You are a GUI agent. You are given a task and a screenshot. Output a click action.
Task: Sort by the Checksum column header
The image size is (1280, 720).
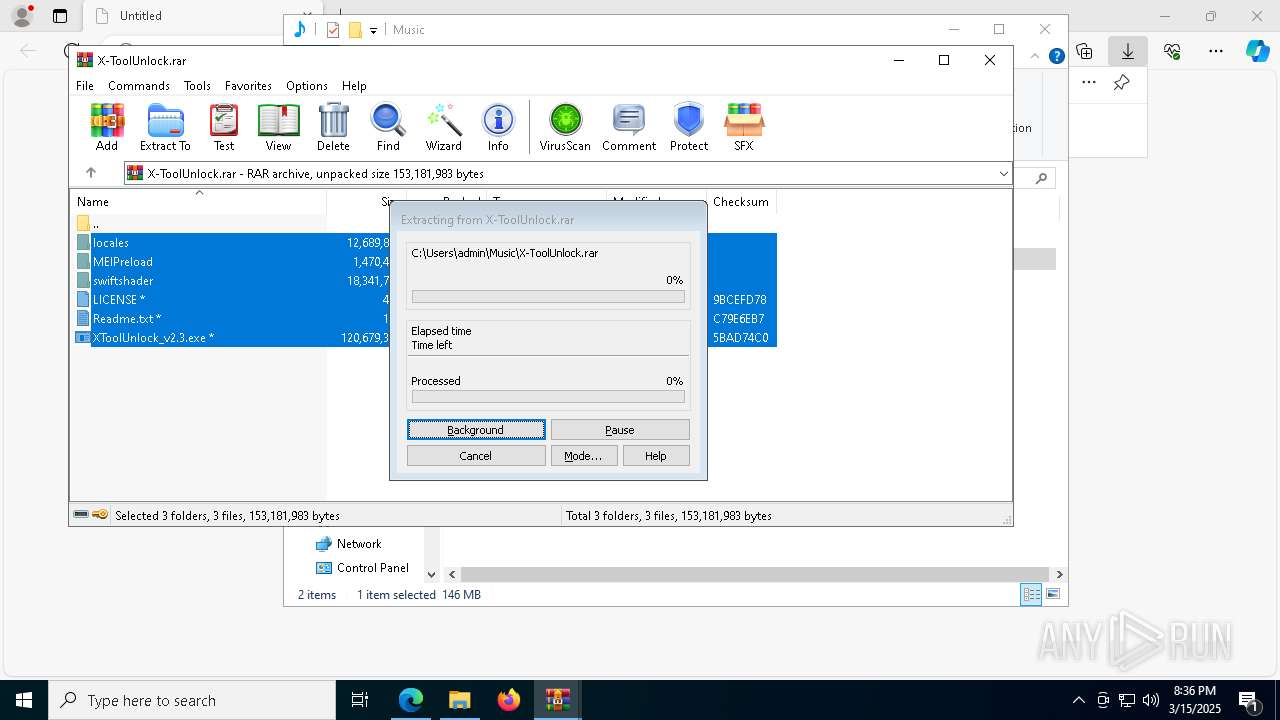(741, 202)
